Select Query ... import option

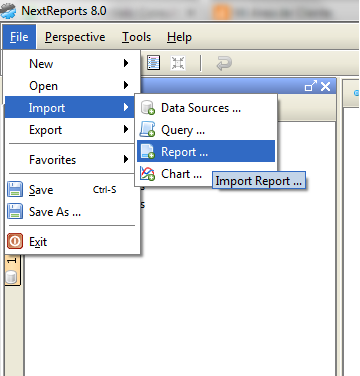206,129
